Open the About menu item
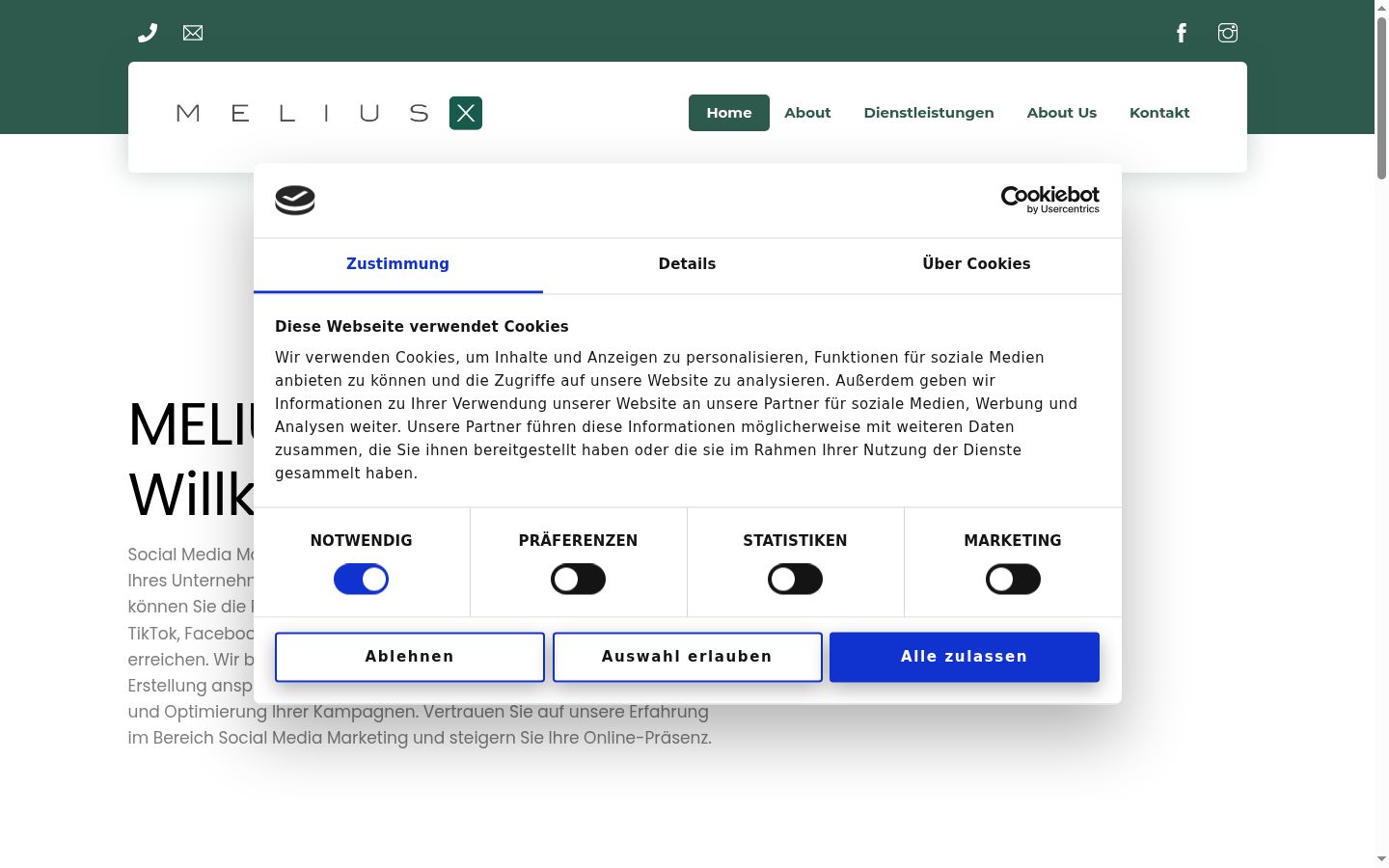1389x868 pixels. (807, 113)
